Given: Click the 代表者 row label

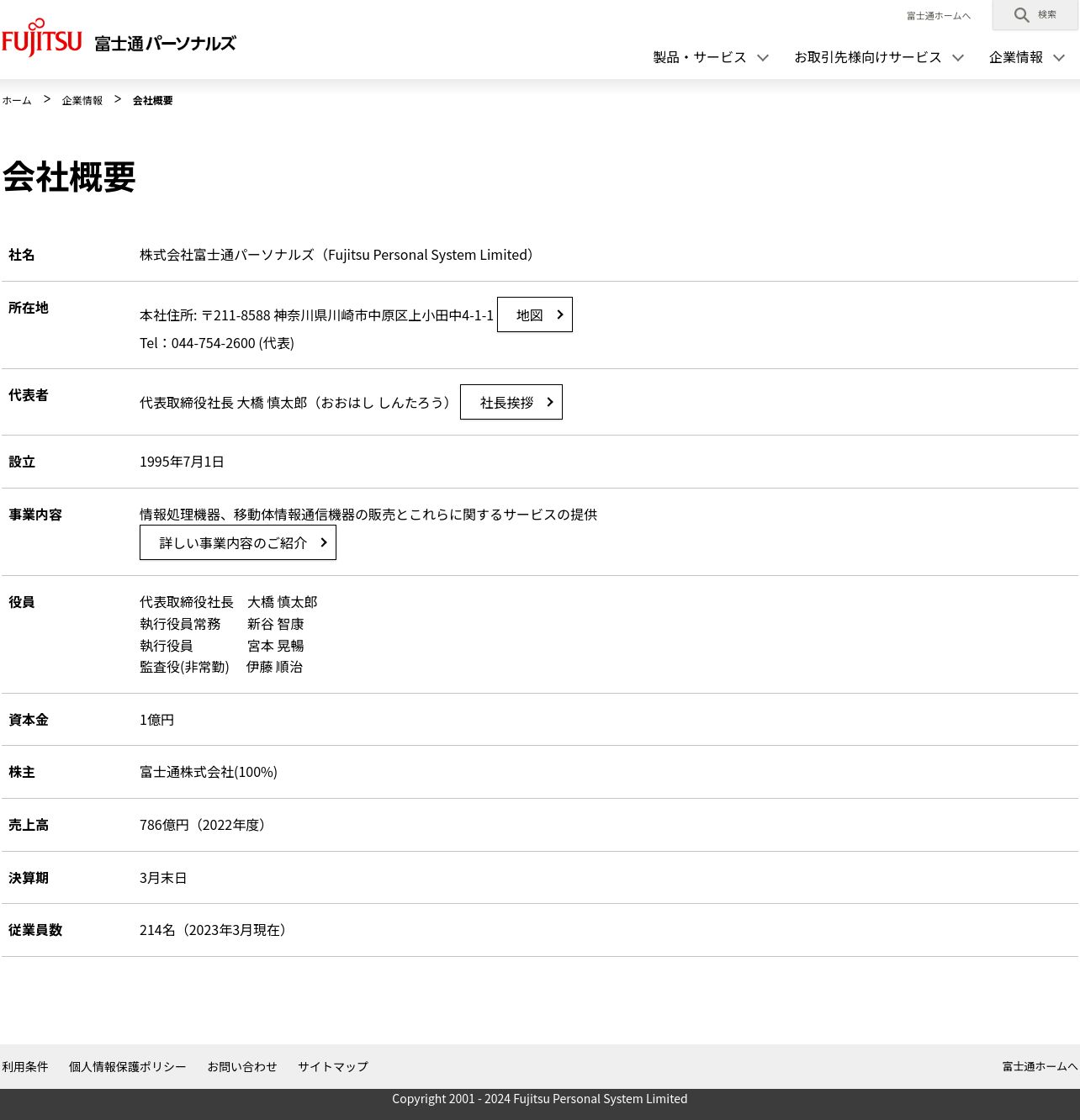Looking at the screenshot, I should pyautogui.click(x=29, y=395).
